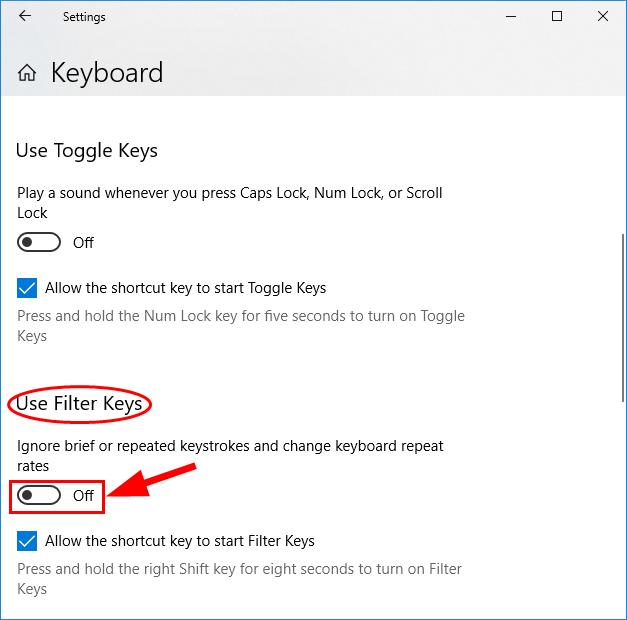Viewport: 627px width, 620px height.
Task: Close the Settings window
Action: [x=603, y=16]
